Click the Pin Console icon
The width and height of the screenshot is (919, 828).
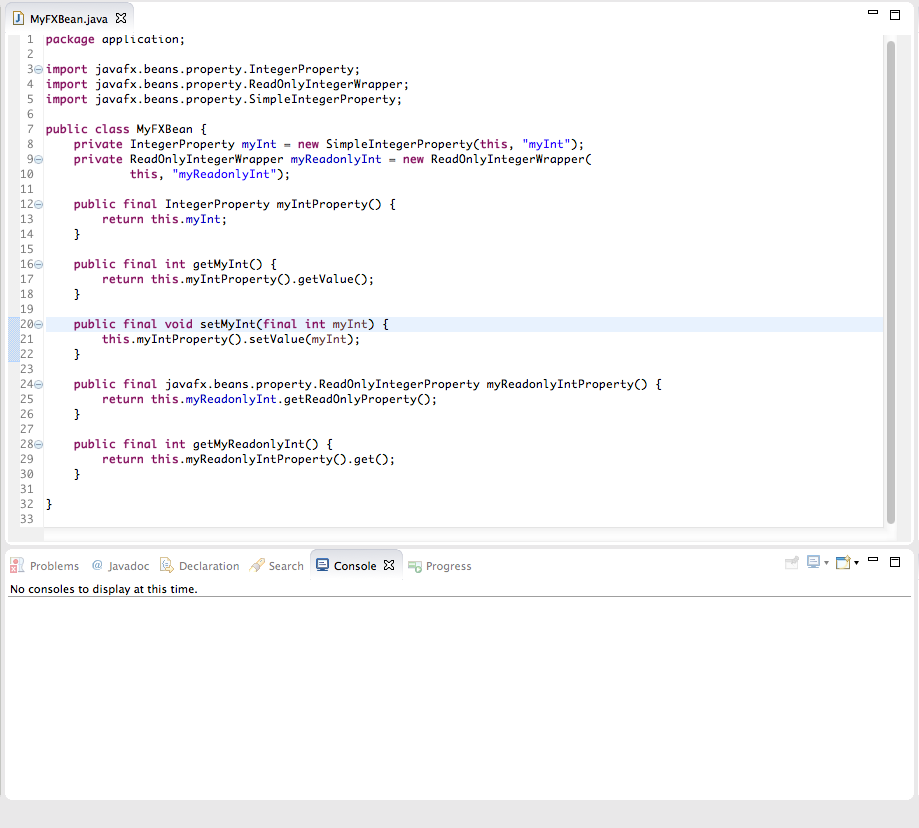pos(792,563)
